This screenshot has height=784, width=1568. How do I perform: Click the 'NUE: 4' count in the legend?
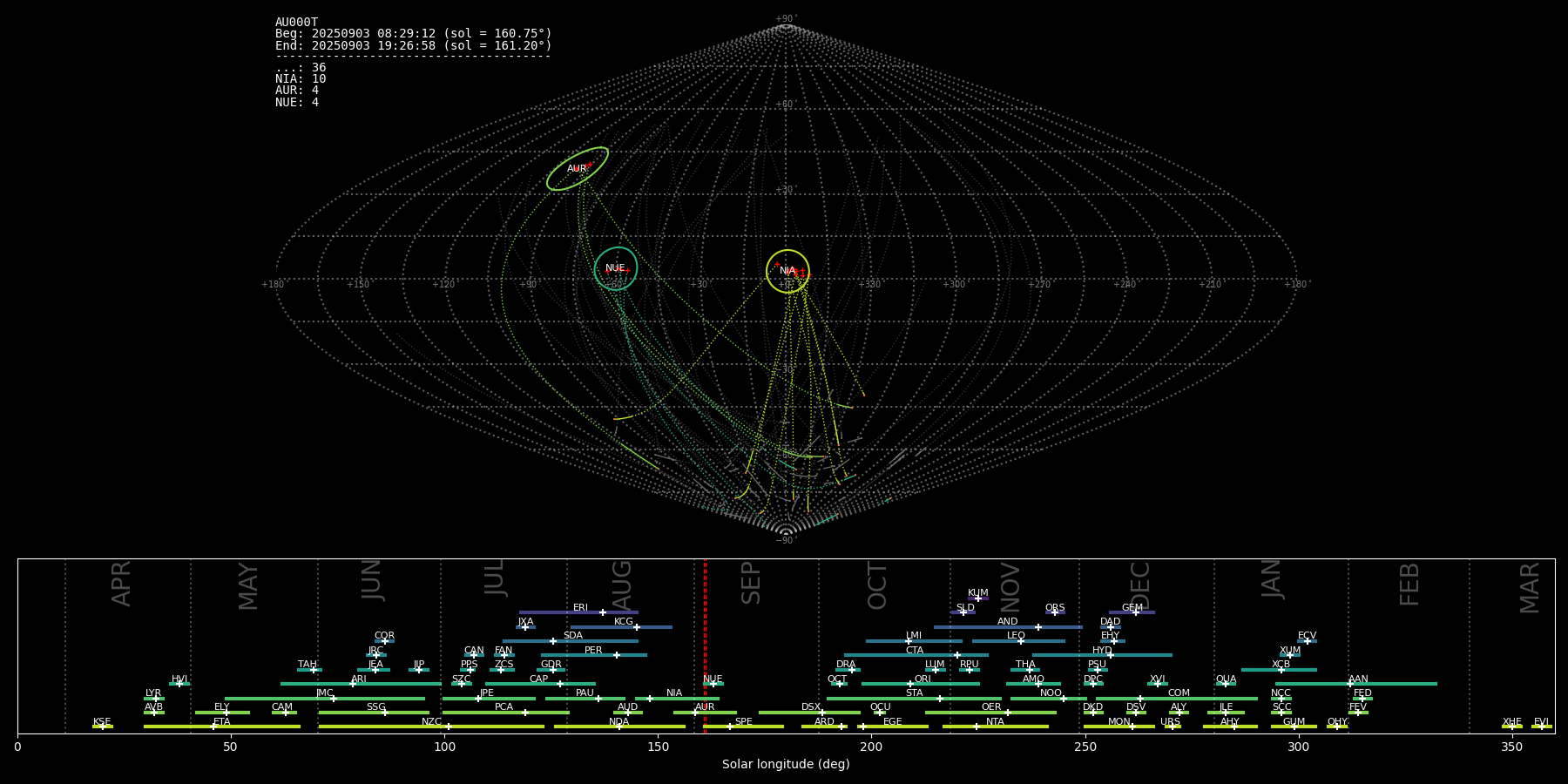coord(297,102)
